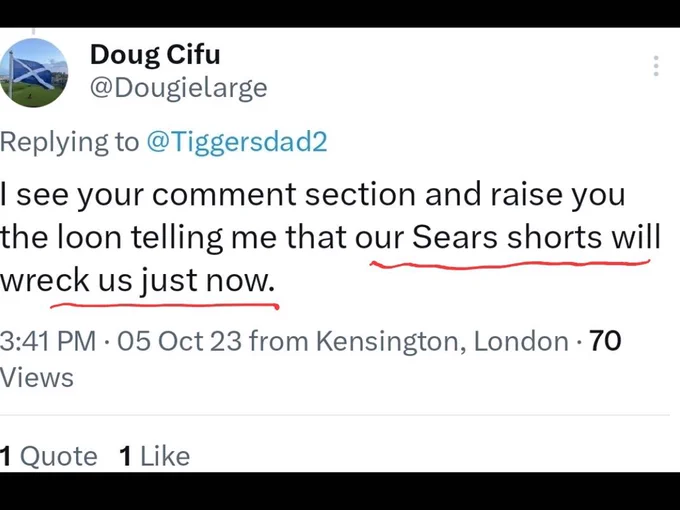
Task: Open the three-dot more options menu
Action: pyautogui.click(x=656, y=66)
